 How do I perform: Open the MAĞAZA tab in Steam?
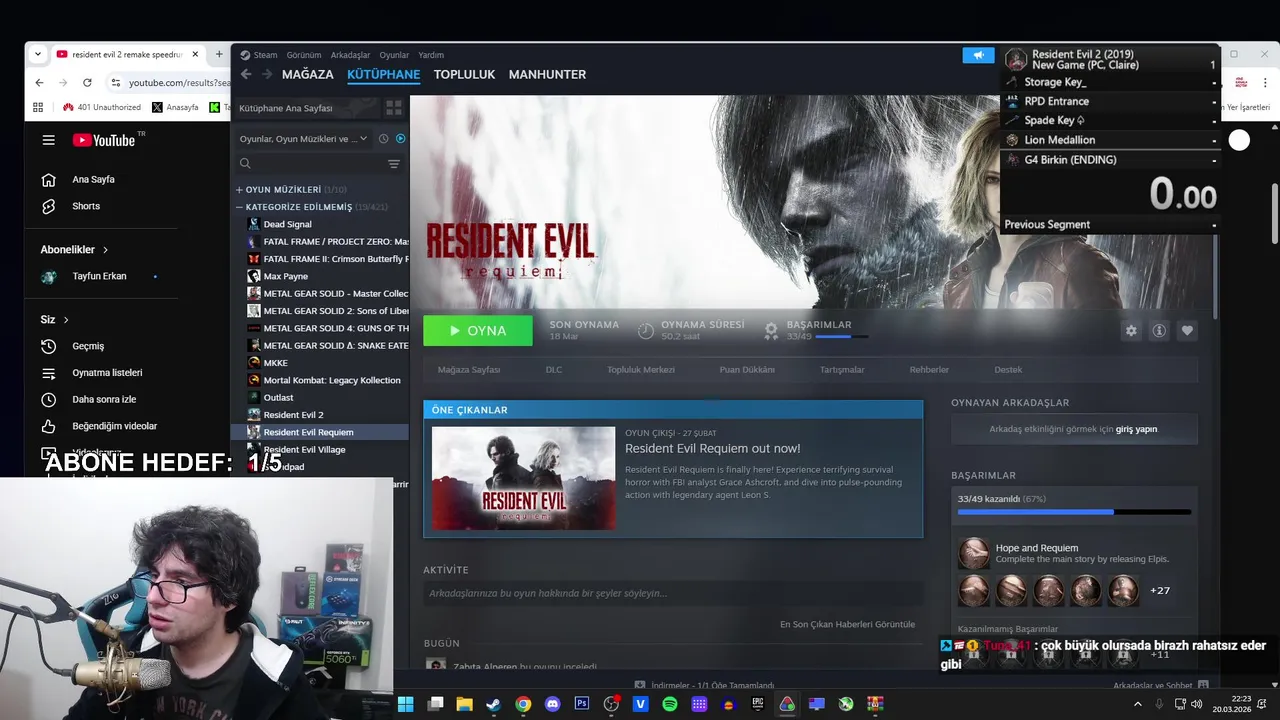pos(308,74)
